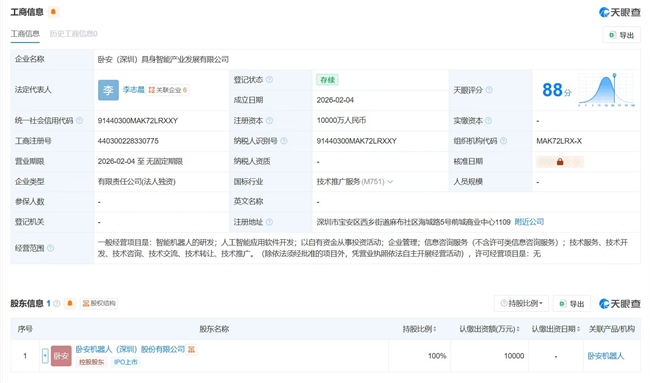The width and height of the screenshot is (650, 383).
Task: Switch to the 工商信息 tab
Action: click(25, 34)
